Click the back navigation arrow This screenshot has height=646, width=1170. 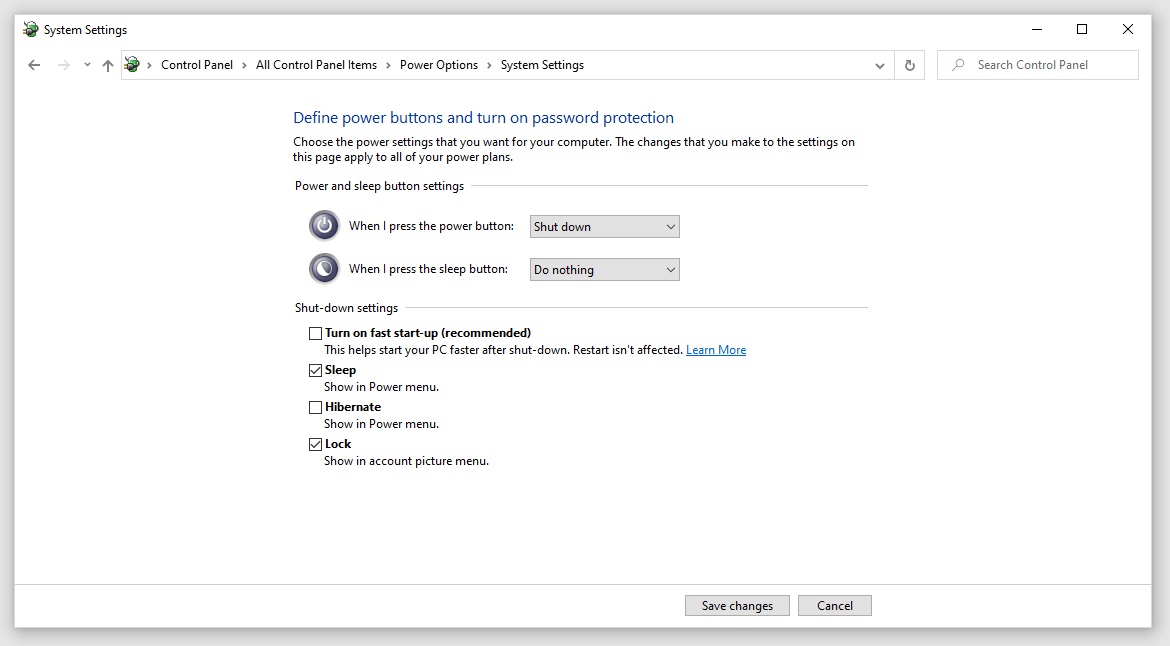pyautogui.click(x=34, y=65)
